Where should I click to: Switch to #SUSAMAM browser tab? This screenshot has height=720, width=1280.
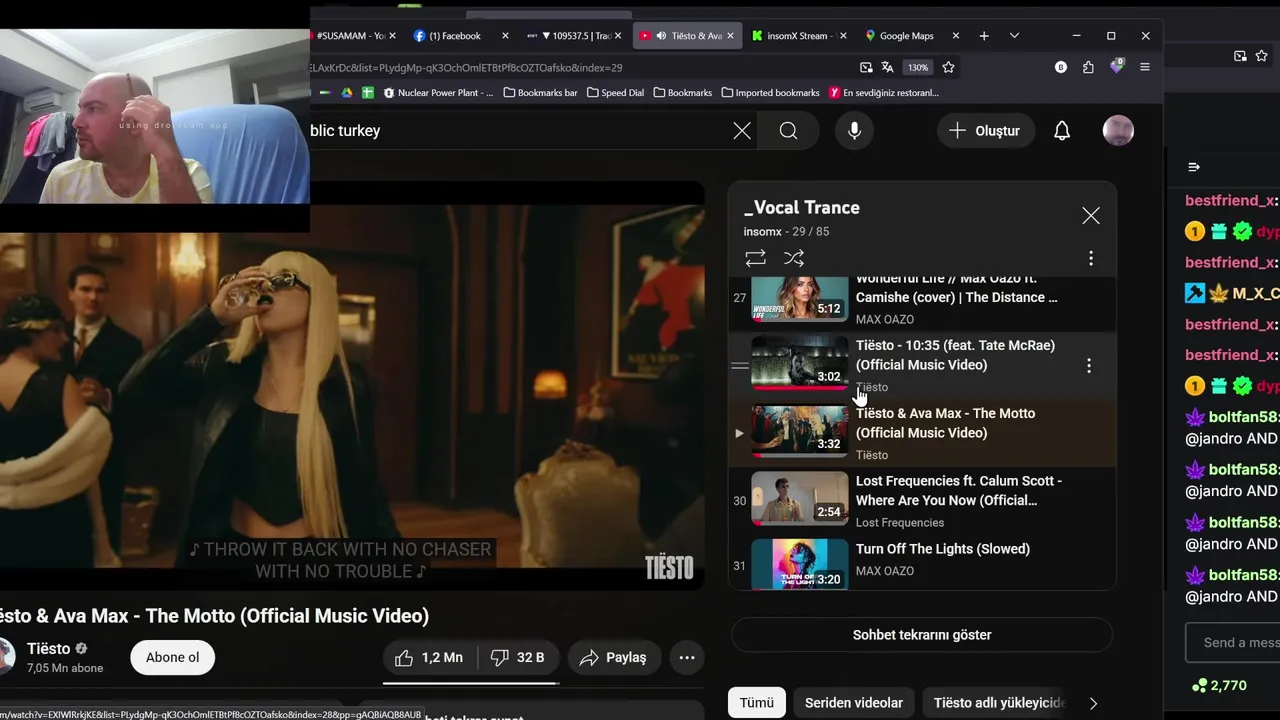click(x=350, y=36)
